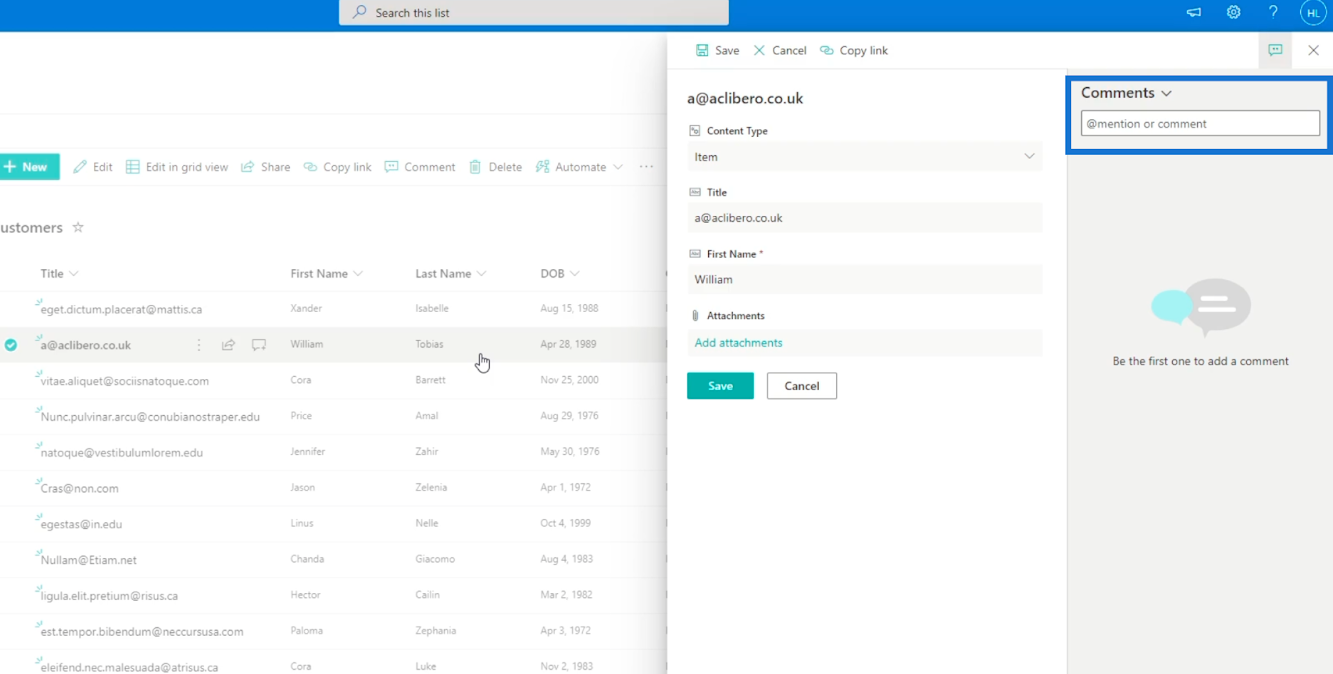Open Nunc.pulvinar.arcu@conubianostraper.edu item

coord(150,417)
